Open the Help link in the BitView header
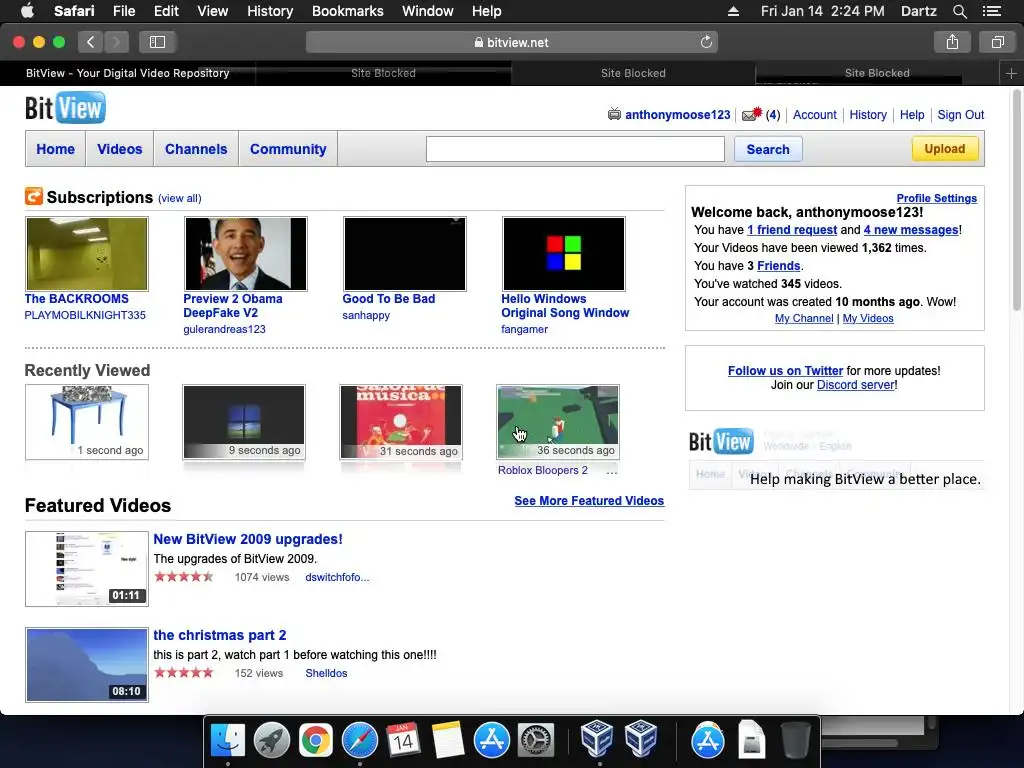The width and height of the screenshot is (1024, 768). (912, 115)
